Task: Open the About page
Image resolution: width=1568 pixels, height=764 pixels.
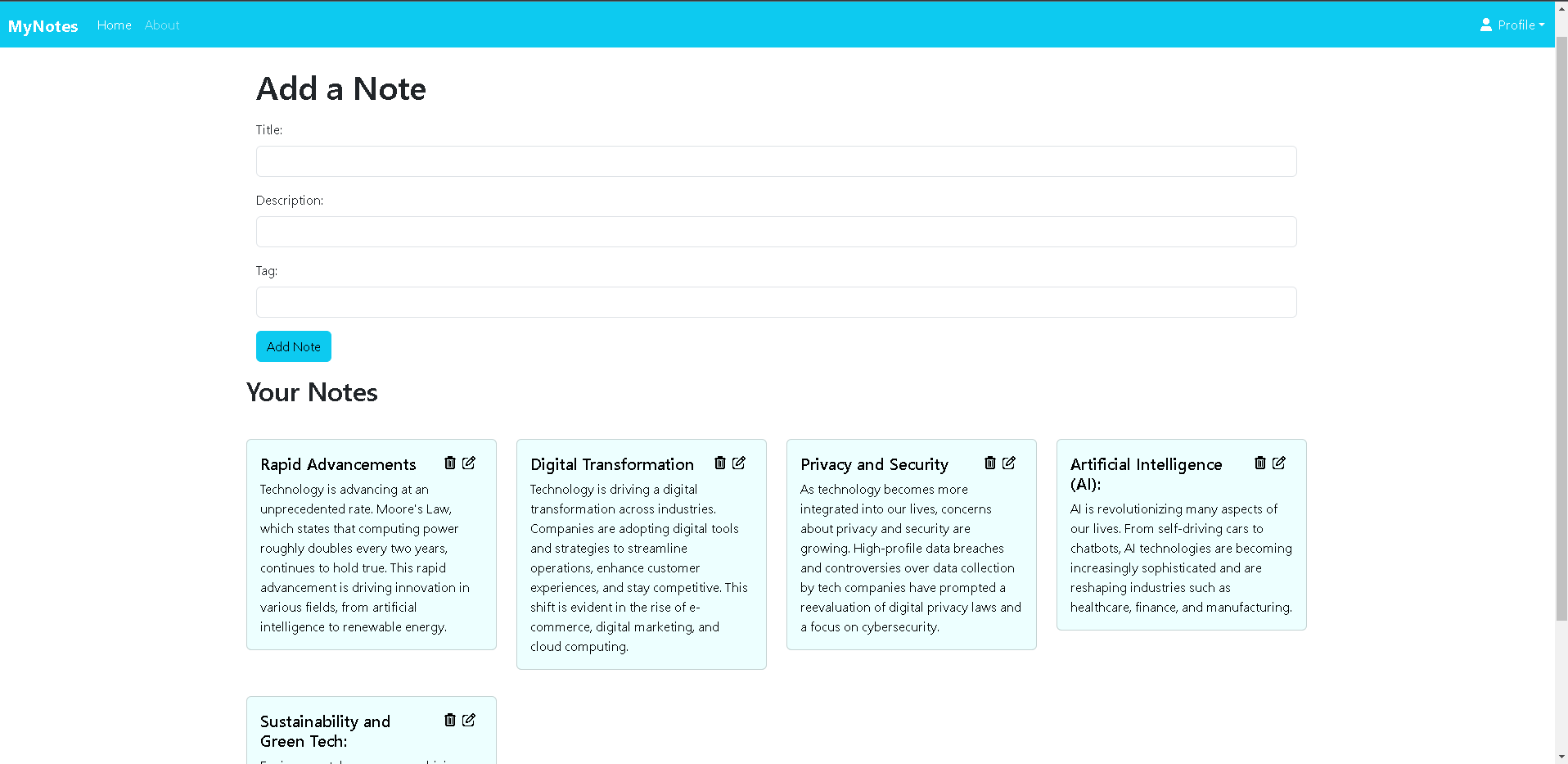Action: [161, 25]
